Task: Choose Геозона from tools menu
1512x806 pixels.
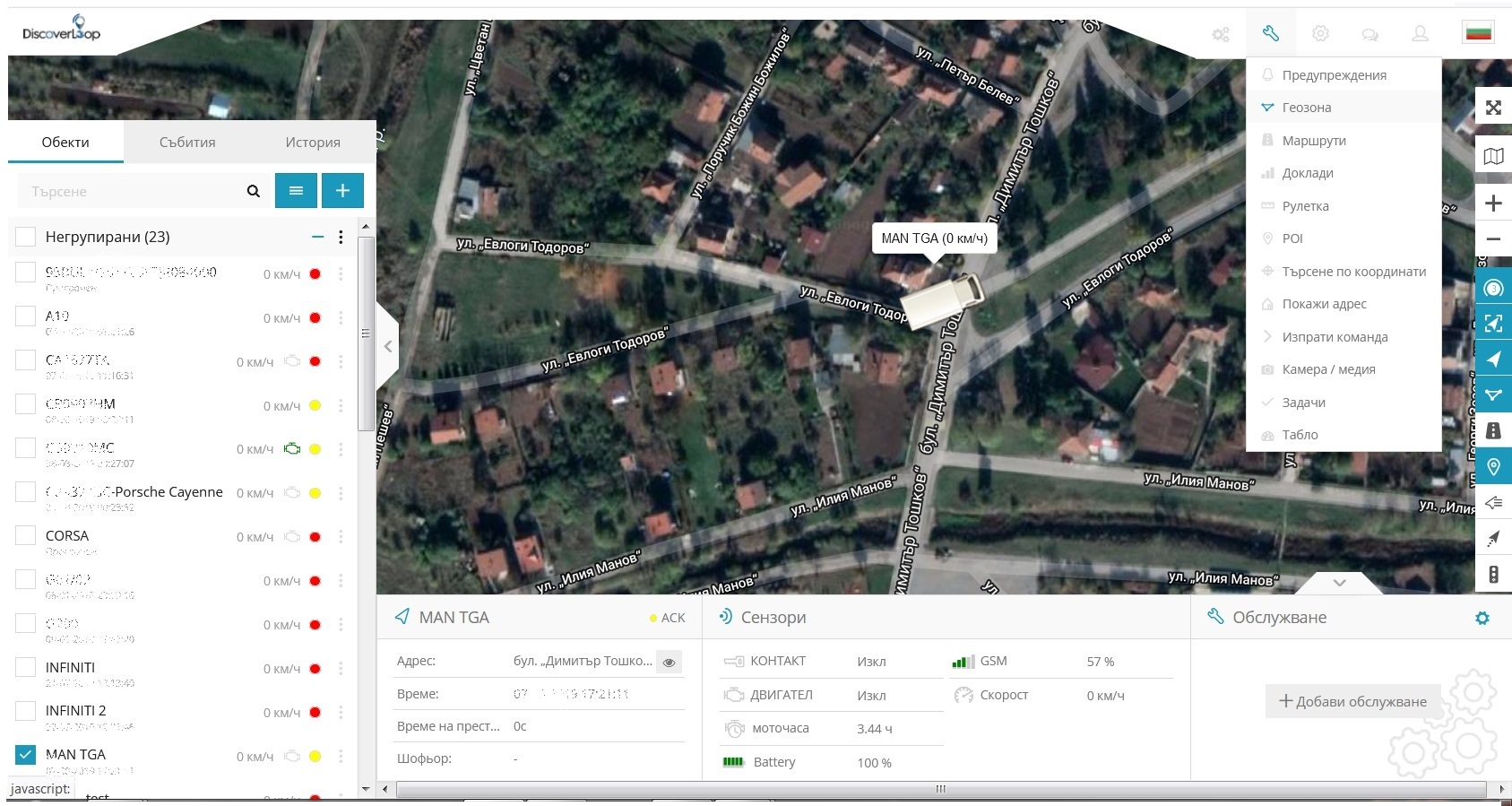Action: pyautogui.click(x=1344, y=108)
